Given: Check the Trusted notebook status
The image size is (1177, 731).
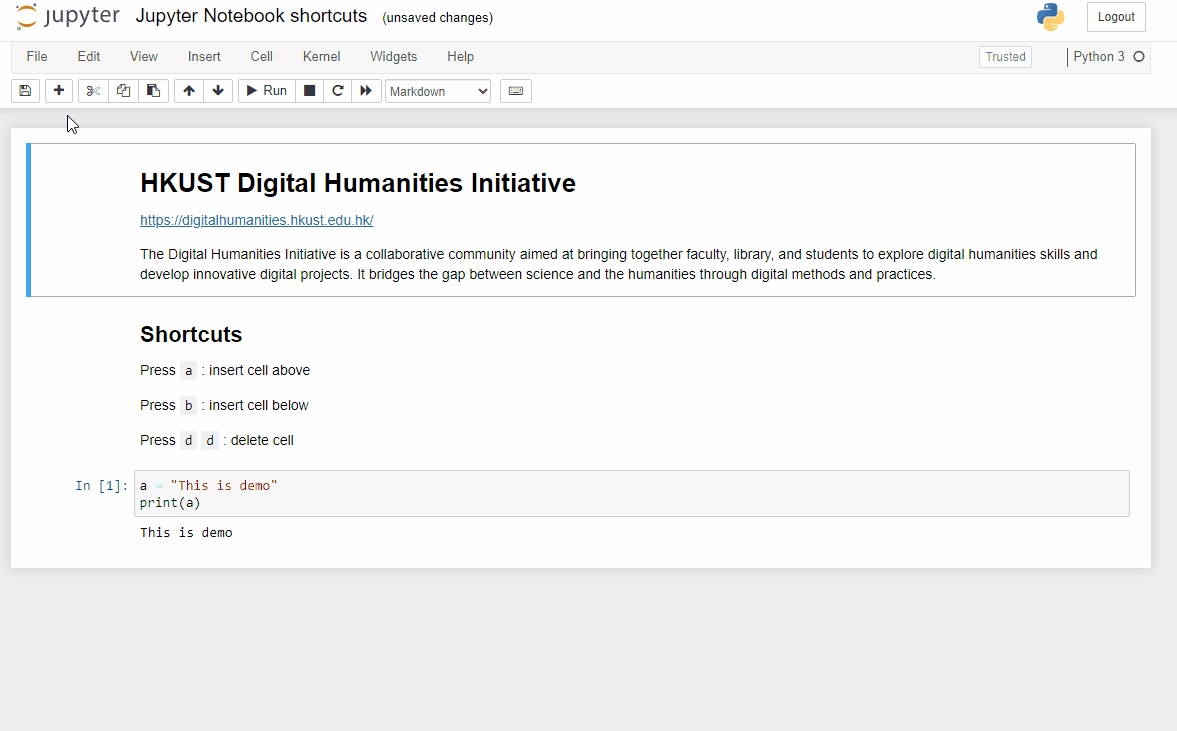Looking at the screenshot, I should point(1004,57).
